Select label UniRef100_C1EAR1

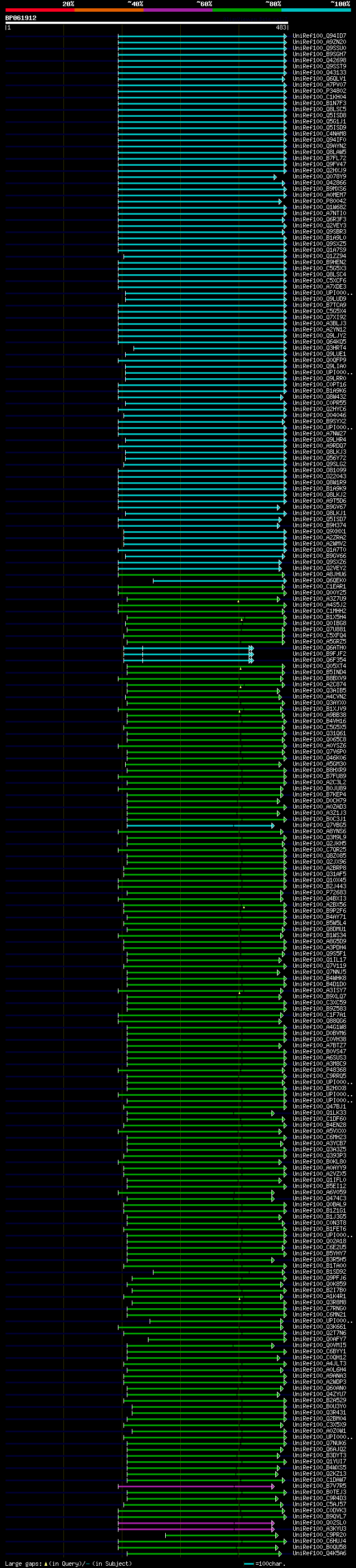coord(319,586)
